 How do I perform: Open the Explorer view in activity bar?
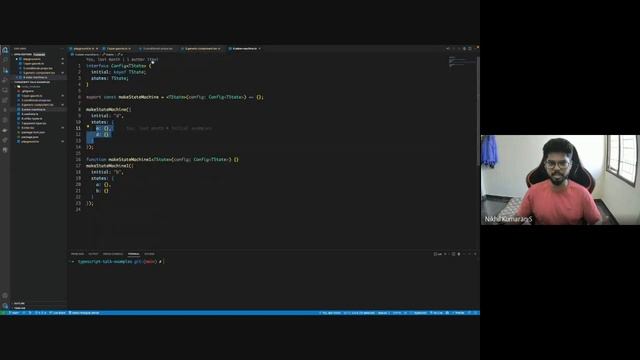pyautogui.click(x=5, y=50)
